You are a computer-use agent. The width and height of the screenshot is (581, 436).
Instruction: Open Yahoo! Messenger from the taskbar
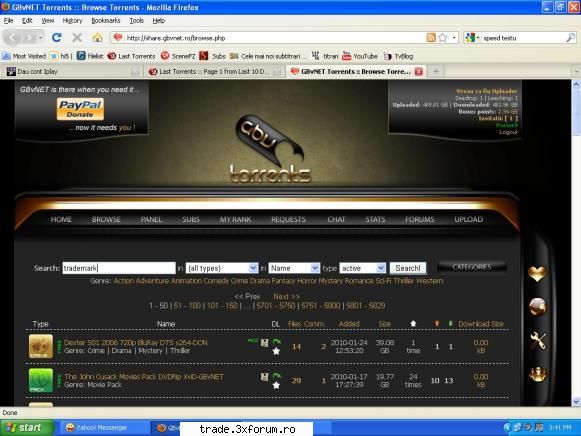[x=96, y=428]
